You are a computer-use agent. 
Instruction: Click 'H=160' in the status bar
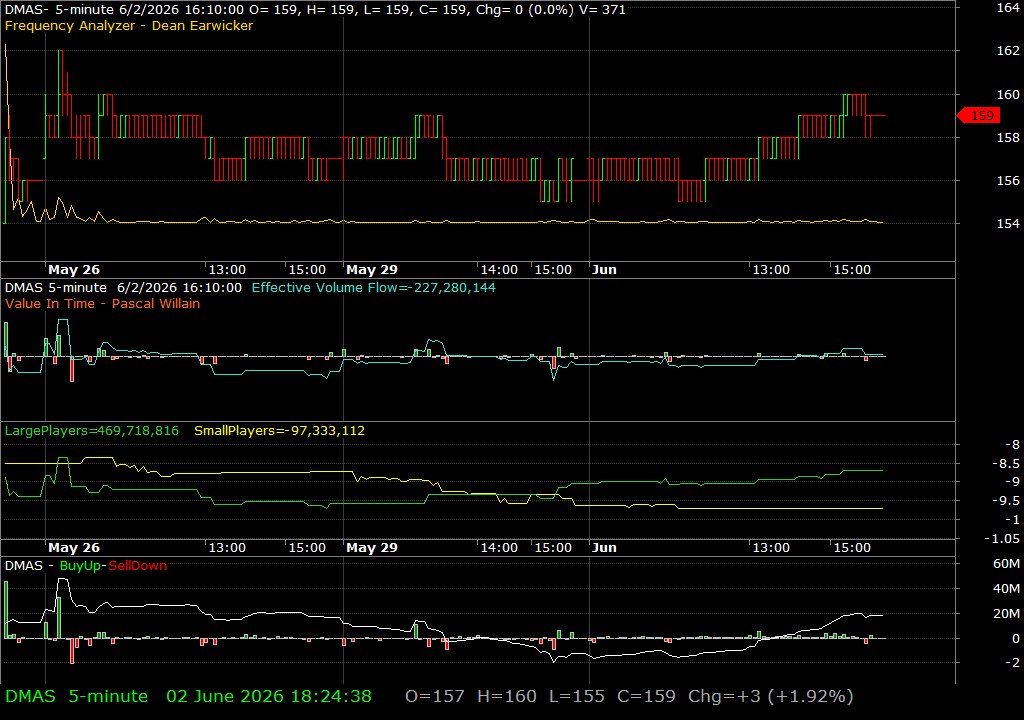[507, 696]
